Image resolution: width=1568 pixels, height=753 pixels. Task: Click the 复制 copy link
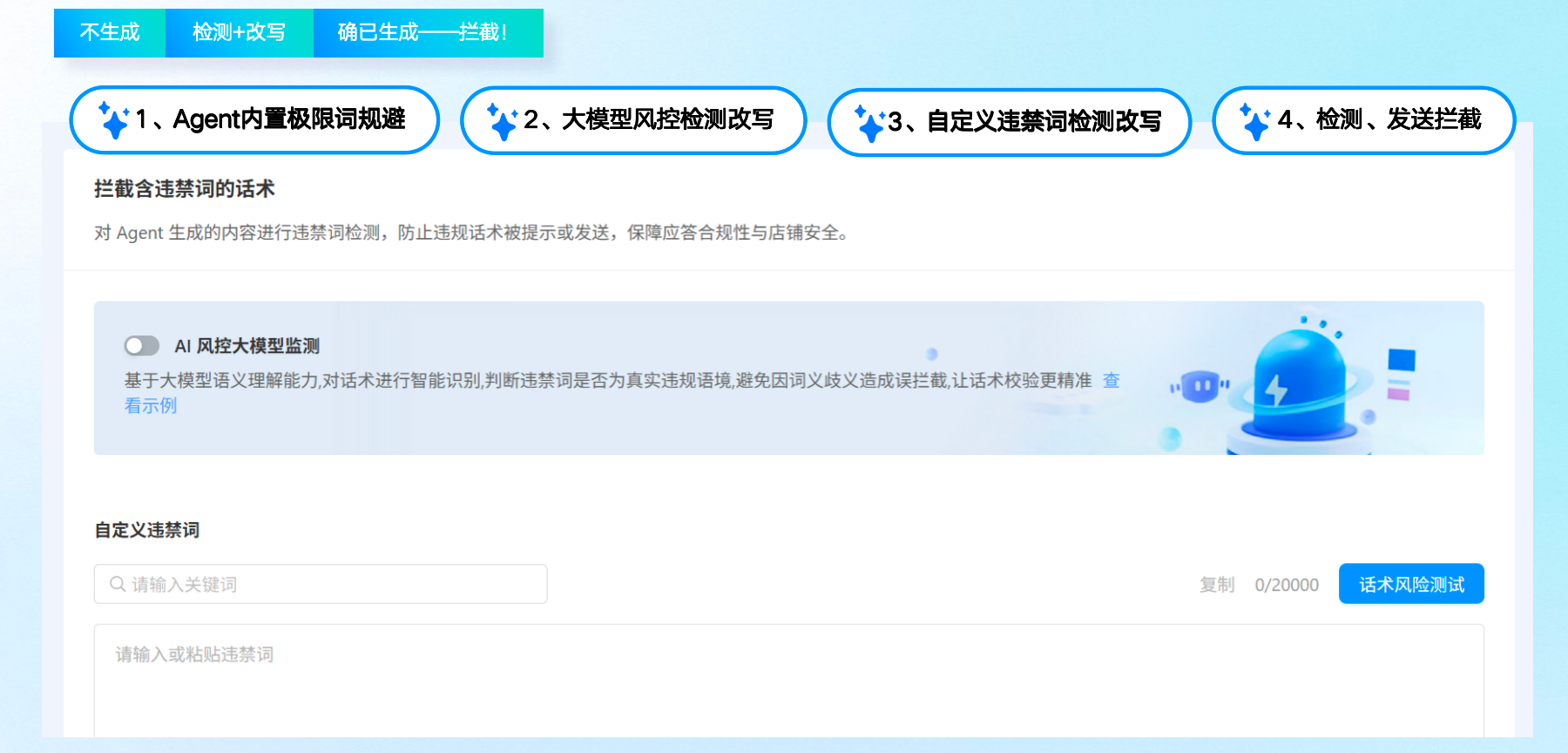pos(1217,585)
